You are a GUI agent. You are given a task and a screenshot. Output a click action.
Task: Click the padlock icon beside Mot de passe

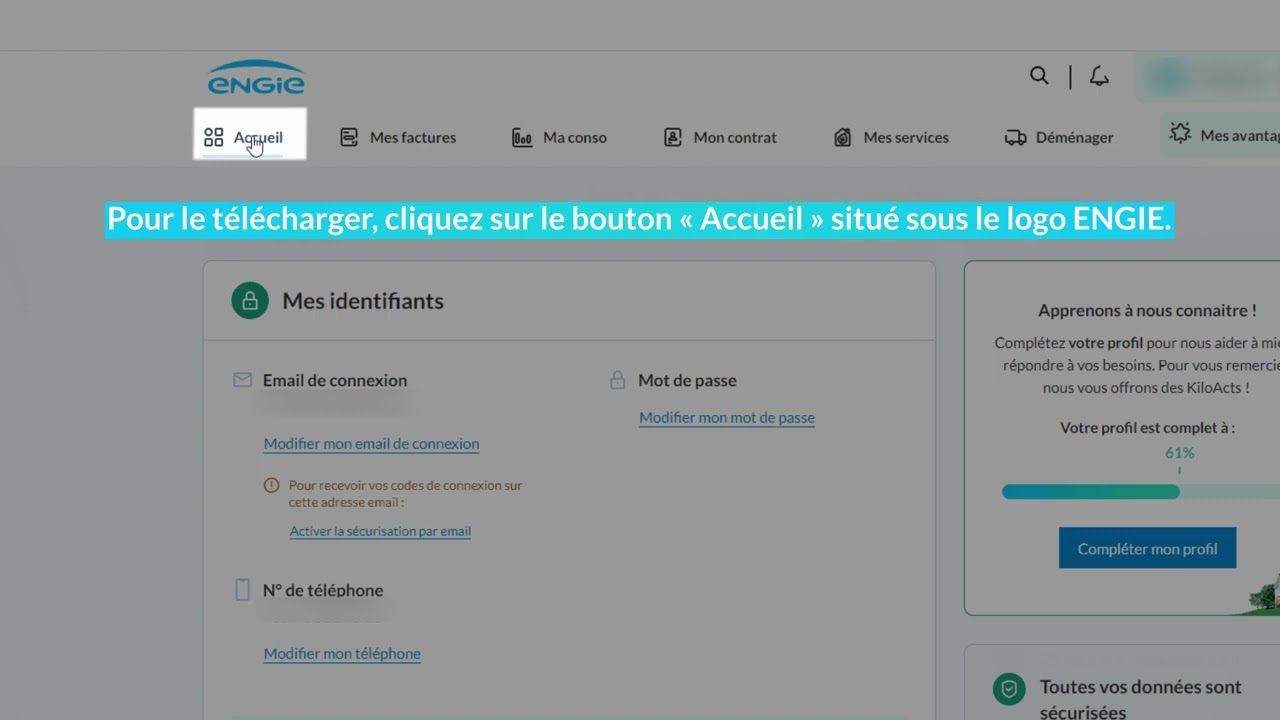[617, 380]
